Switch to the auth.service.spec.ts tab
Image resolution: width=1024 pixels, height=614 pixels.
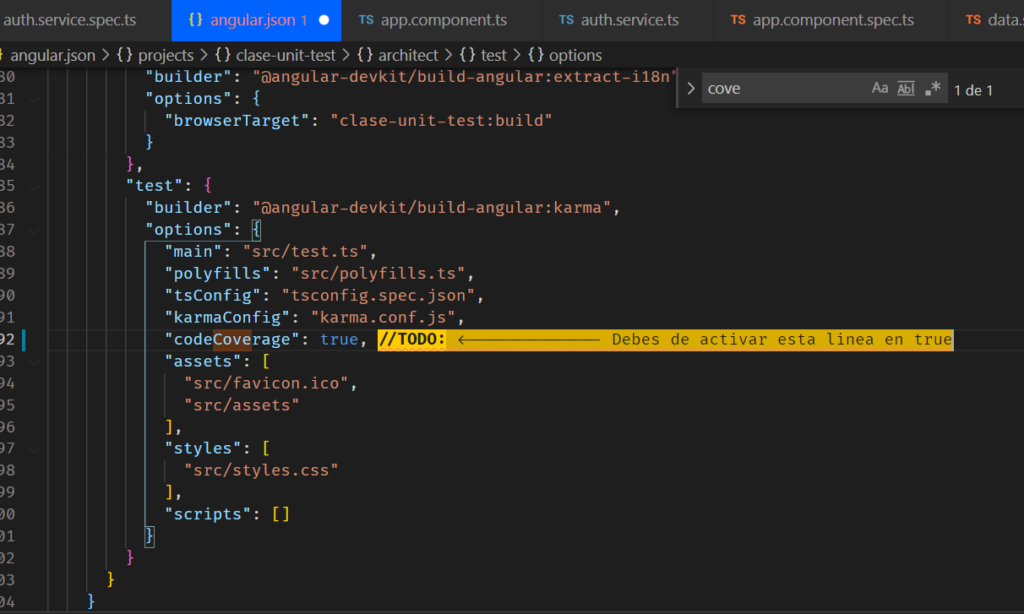(x=68, y=20)
